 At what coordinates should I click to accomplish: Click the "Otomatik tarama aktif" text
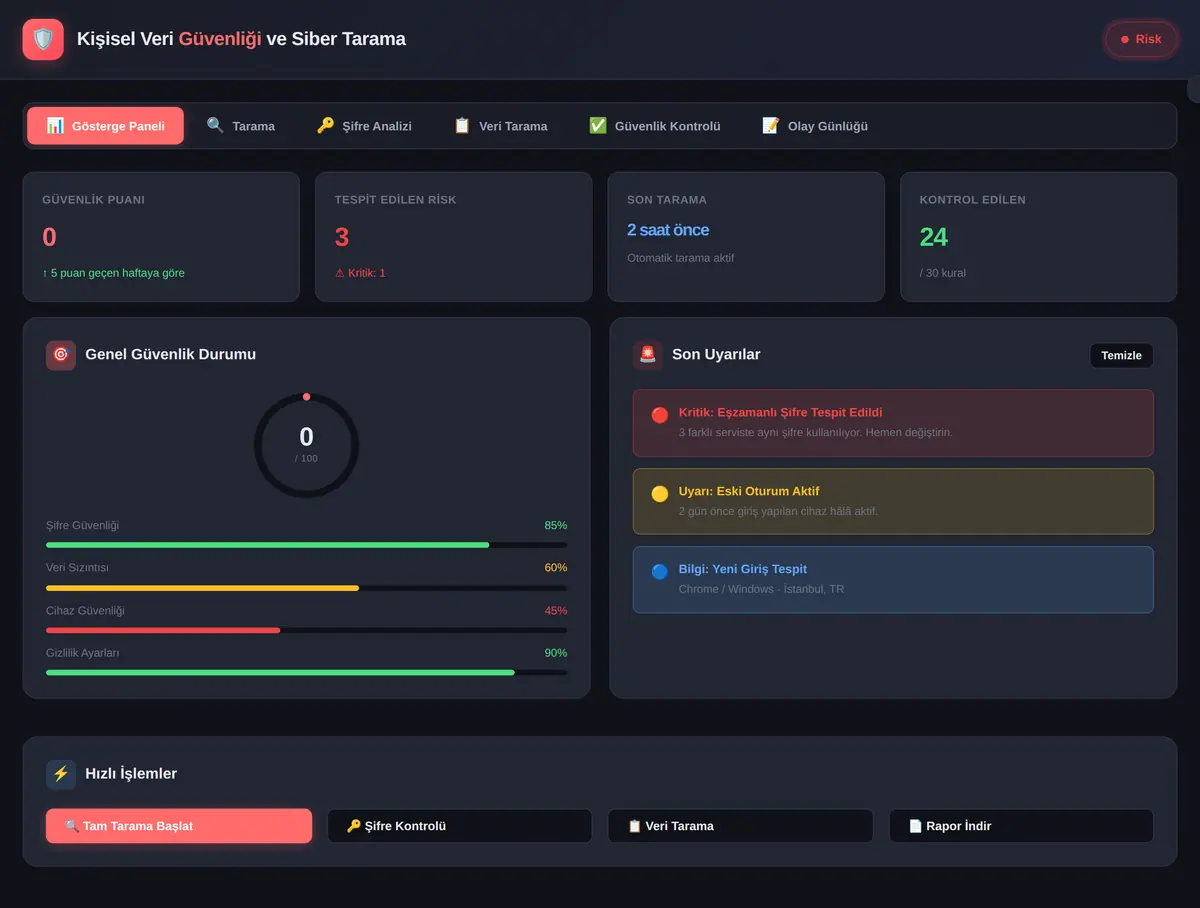(x=681, y=258)
